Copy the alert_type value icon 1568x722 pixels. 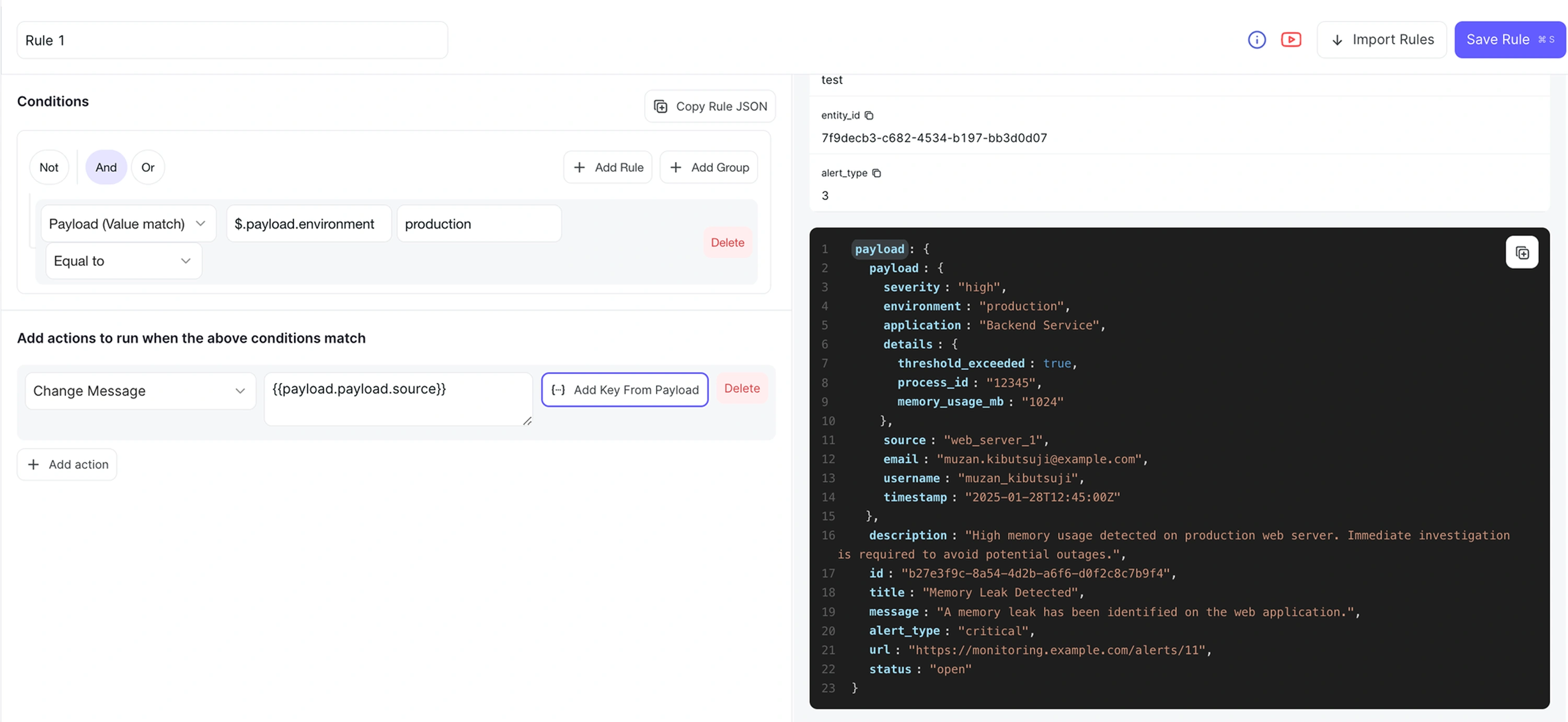click(x=876, y=173)
